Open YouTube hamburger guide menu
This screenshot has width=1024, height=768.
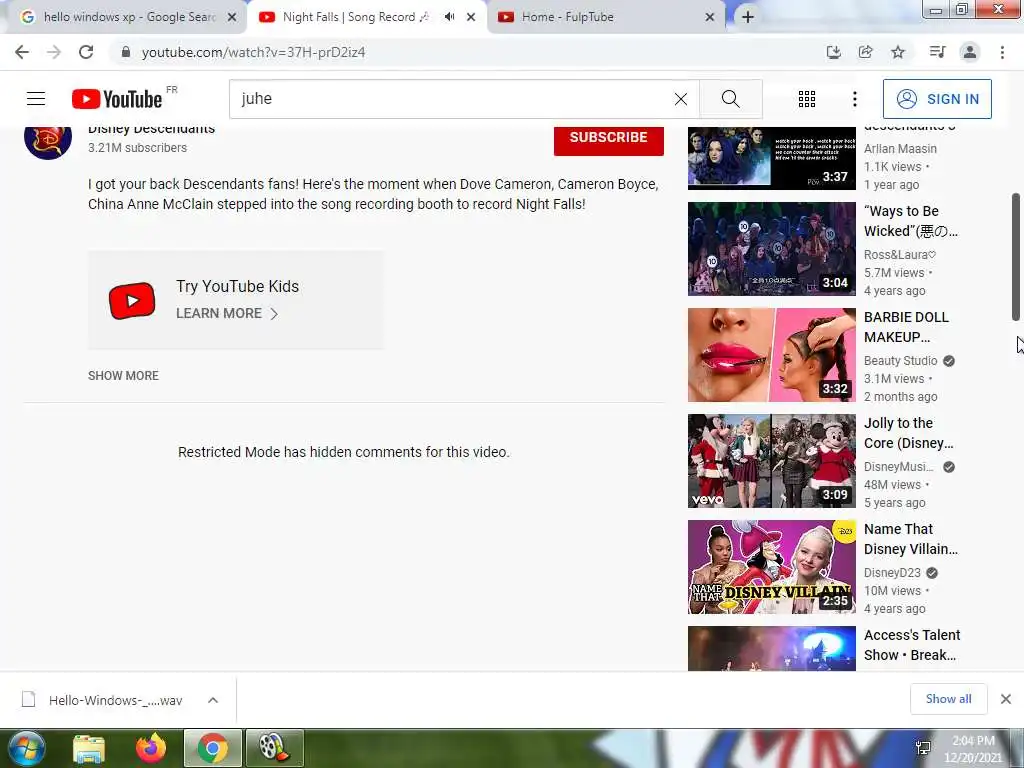[36, 99]
